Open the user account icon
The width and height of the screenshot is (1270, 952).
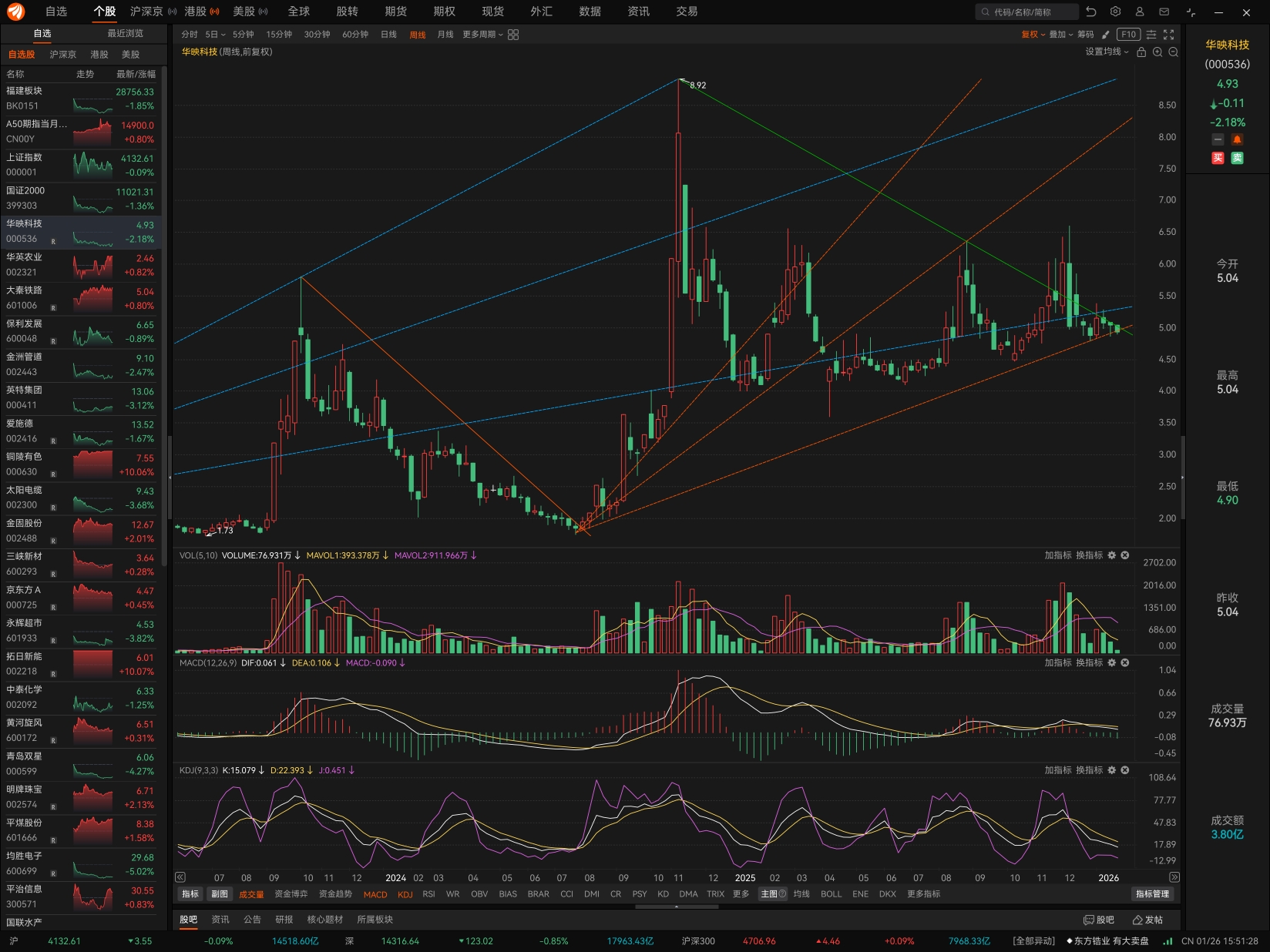click(1140, 12)
